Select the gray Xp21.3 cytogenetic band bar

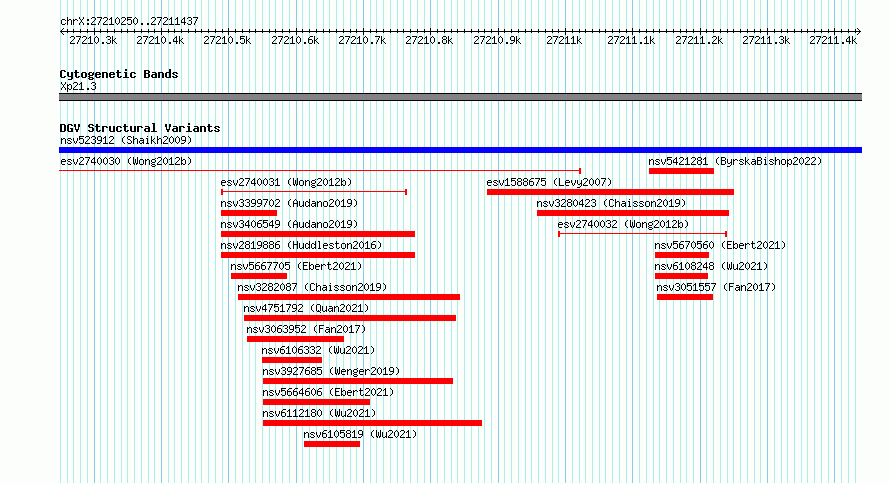click(x=460, y=97)
